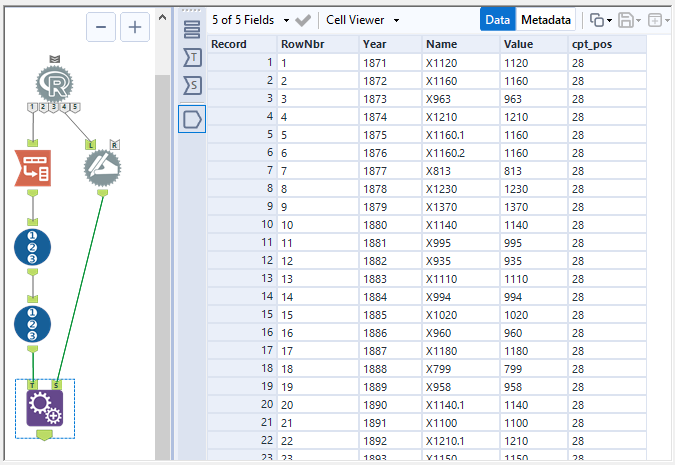Show all messages list icon in results
The image size is (675, 465).
tap(192, 29)
